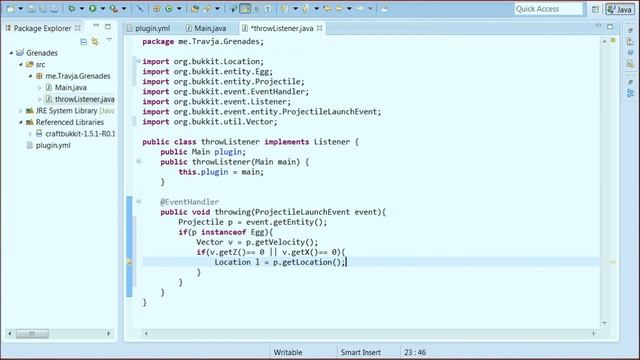The width and height of the screenshot is (640, 360).
Task: Minimize the Package Explorer view
Action: pos(96,26)
